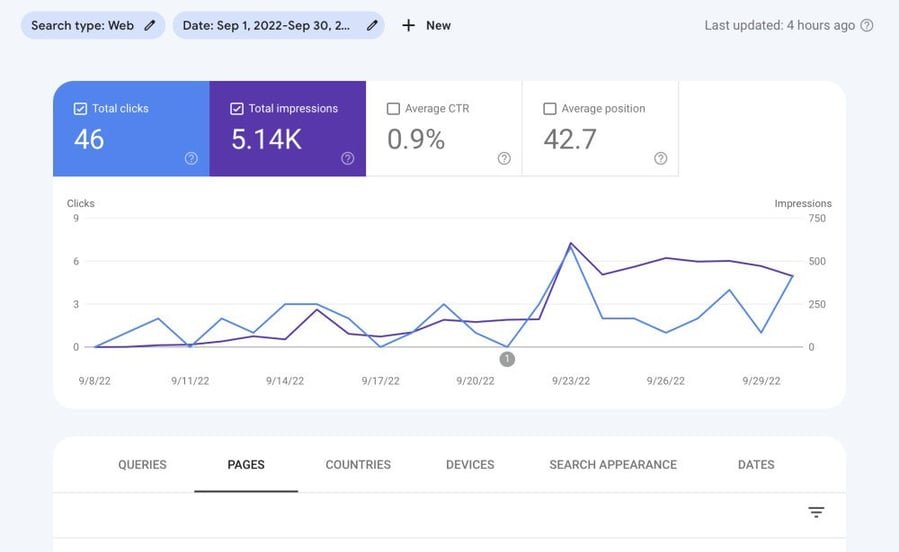Click the 750 impressions axis value
Screen dimensions: 899x552
(x=817, y=218)
